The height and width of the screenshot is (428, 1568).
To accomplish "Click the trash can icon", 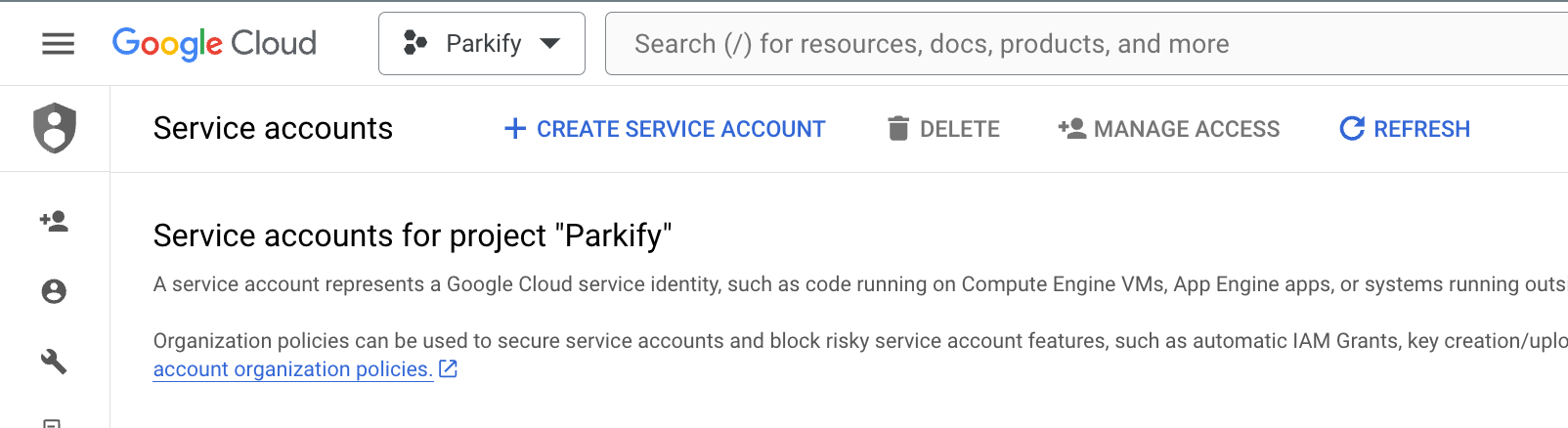I will click(897, 129).
